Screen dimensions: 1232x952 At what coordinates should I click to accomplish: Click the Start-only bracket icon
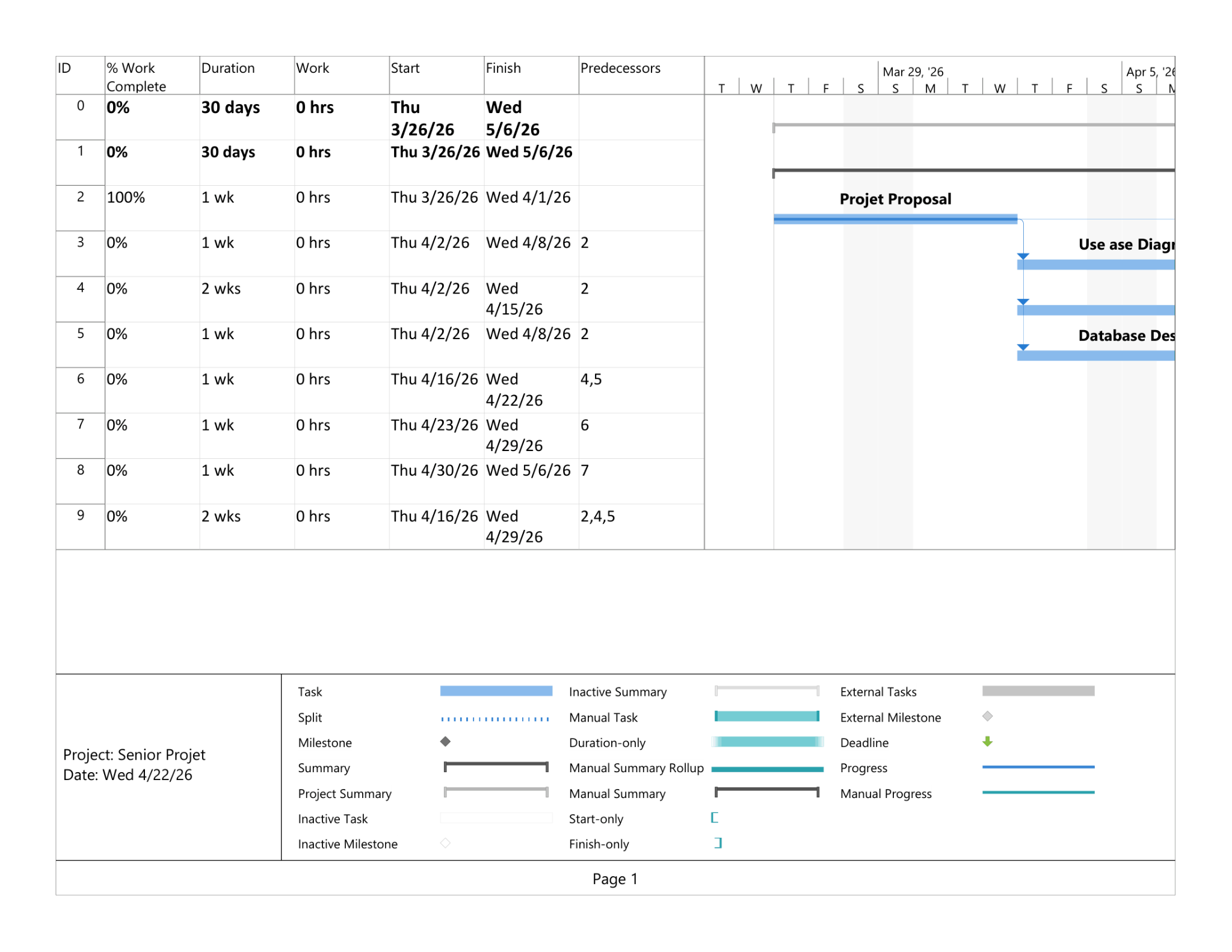pos(715,818)
